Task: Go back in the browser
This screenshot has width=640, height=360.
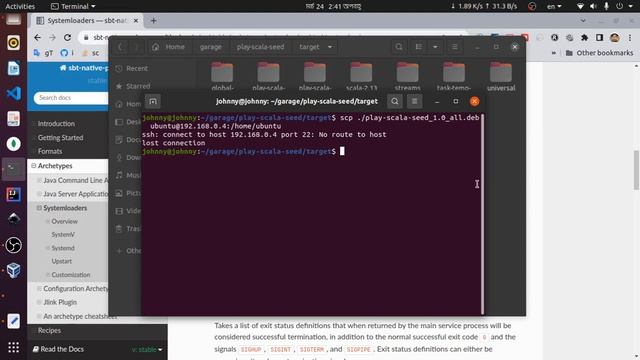Action: 38,38
